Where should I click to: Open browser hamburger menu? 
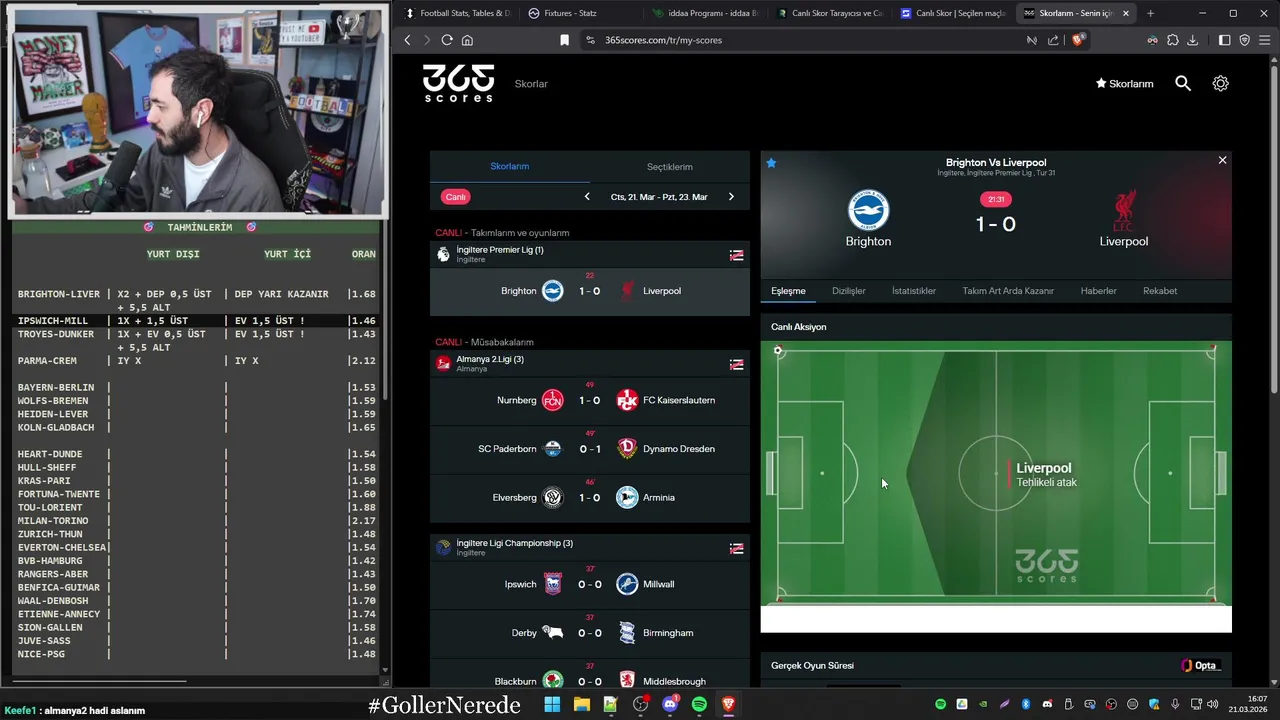point(1265,40)
